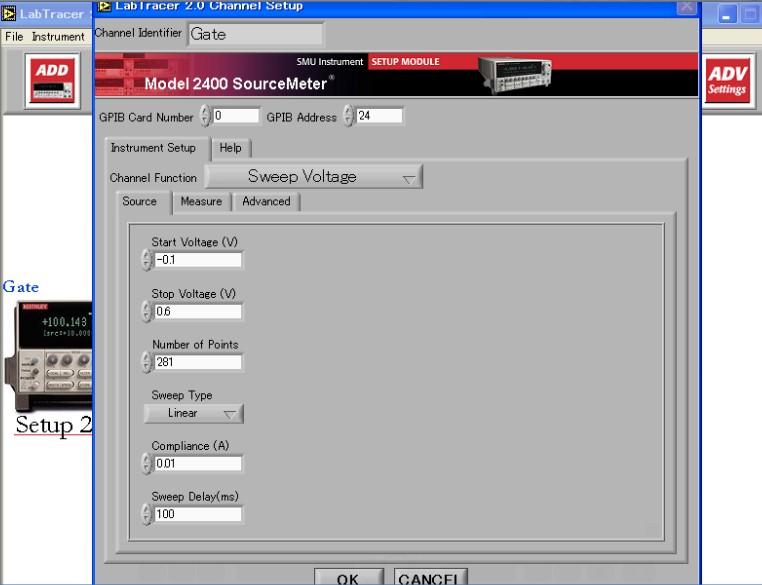Screen dimensions: 762x585
Task: Click Stop Voltage stepper arrows
Action: click(x=146, y=311)
